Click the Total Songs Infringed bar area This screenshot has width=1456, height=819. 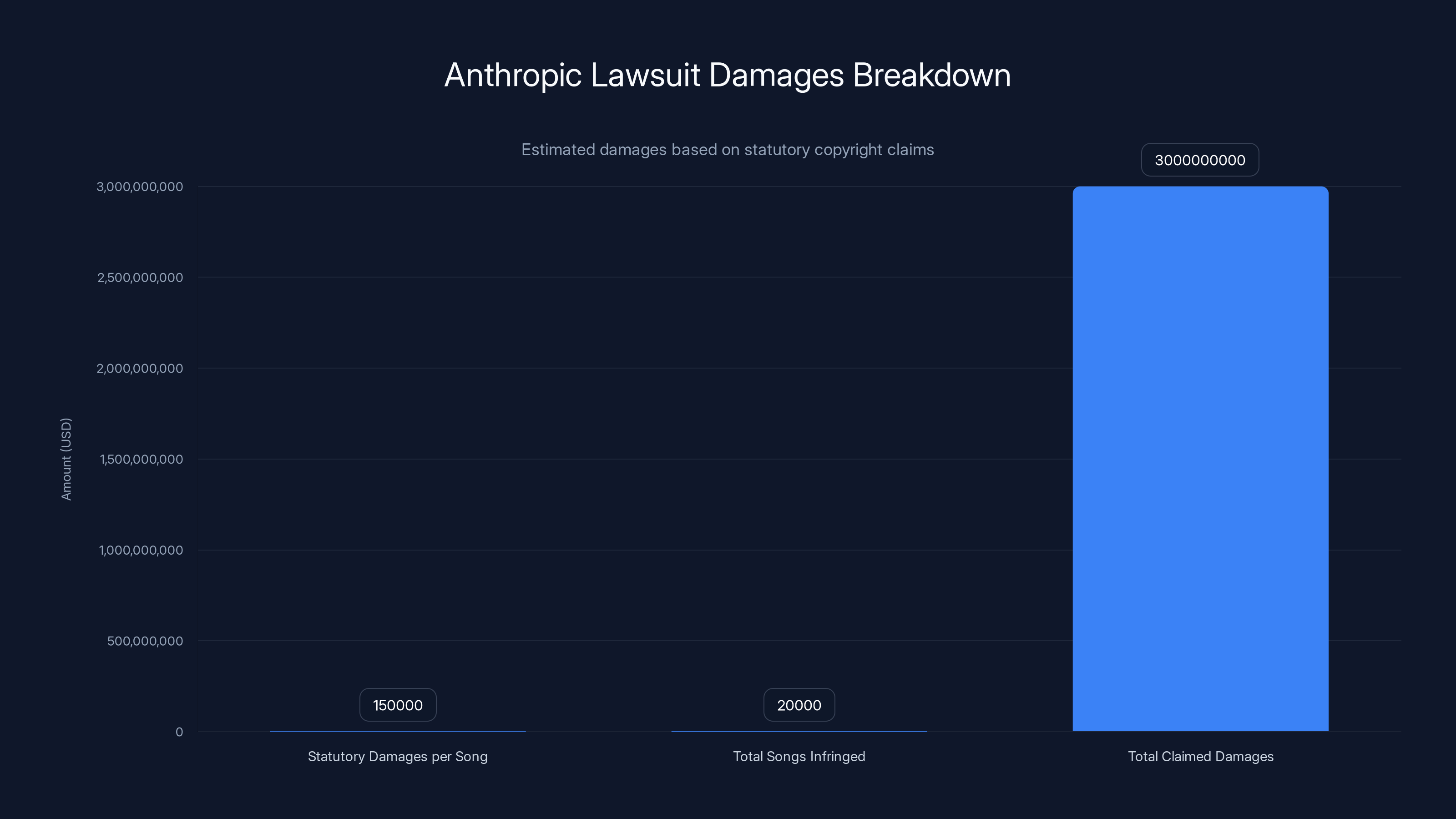coord(799,731)
